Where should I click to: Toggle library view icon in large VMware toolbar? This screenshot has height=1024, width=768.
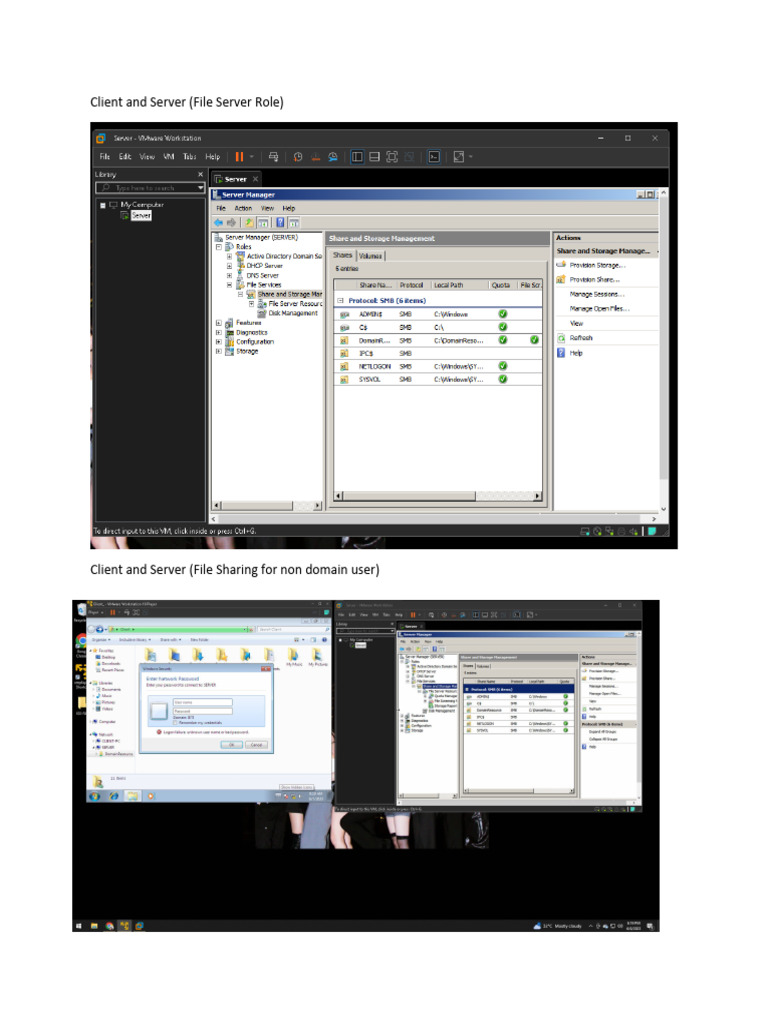(x=357, y=157)
